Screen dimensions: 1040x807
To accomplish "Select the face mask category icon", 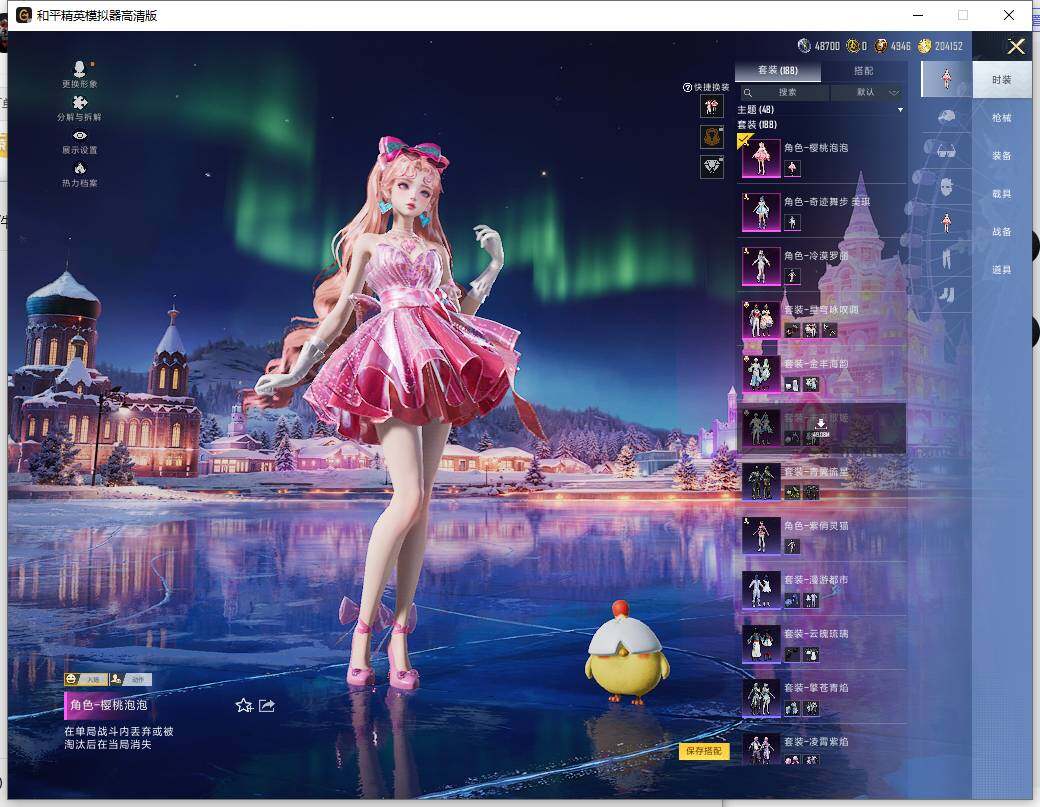I will point(945,187).
